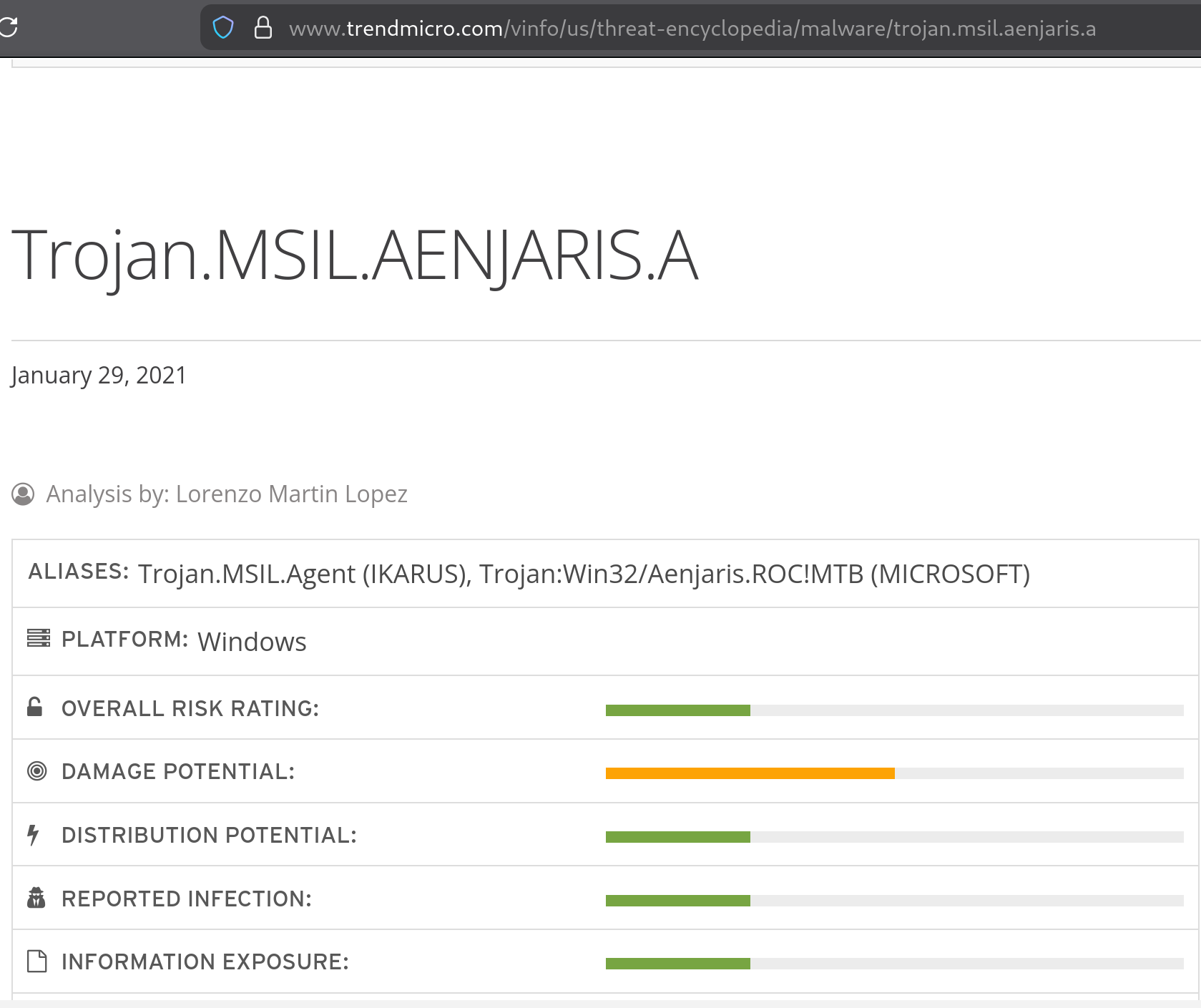Click 'Analysis by: Lorenzo Martin Lopez' text
This screenshot has width=1201, height=1008.
coord(227,494)
